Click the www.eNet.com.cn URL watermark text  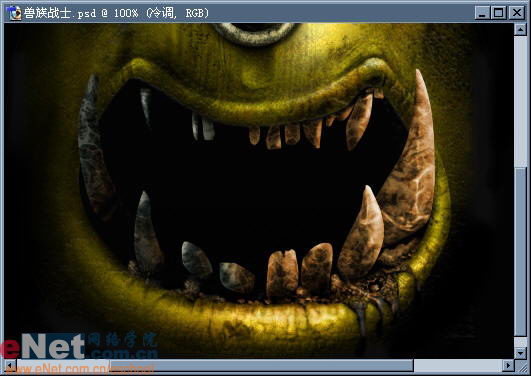pyautogui.click(x=81, y=369)
